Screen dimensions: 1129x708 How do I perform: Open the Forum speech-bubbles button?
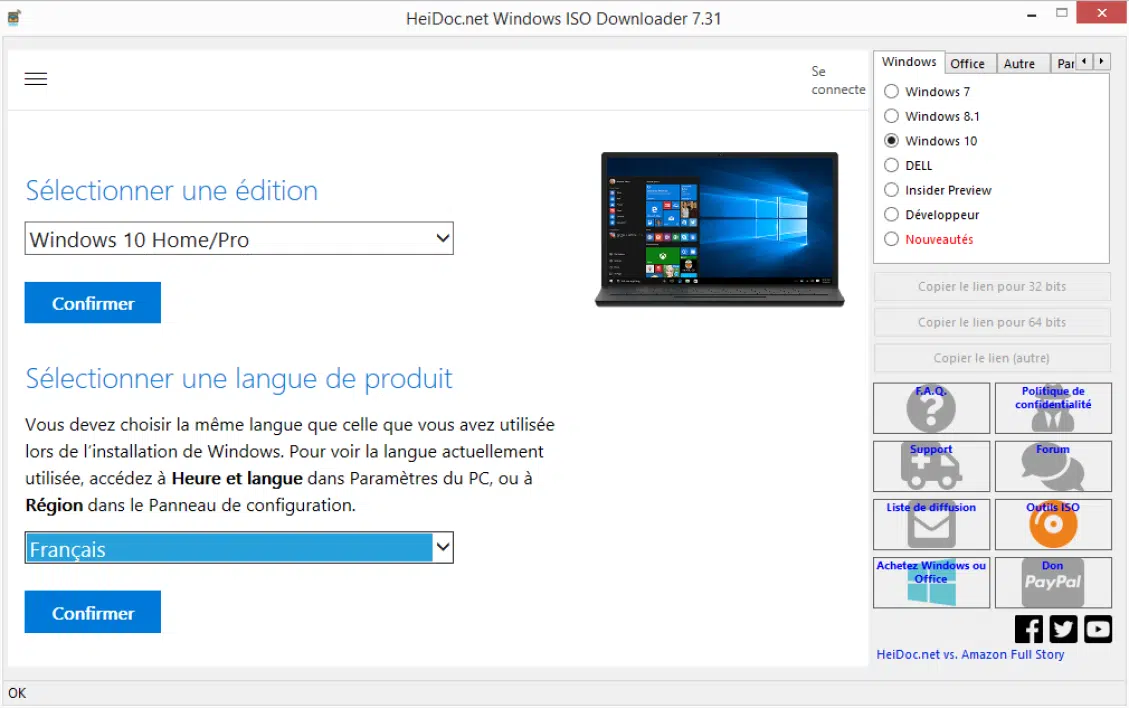(x=1053, y=466)
